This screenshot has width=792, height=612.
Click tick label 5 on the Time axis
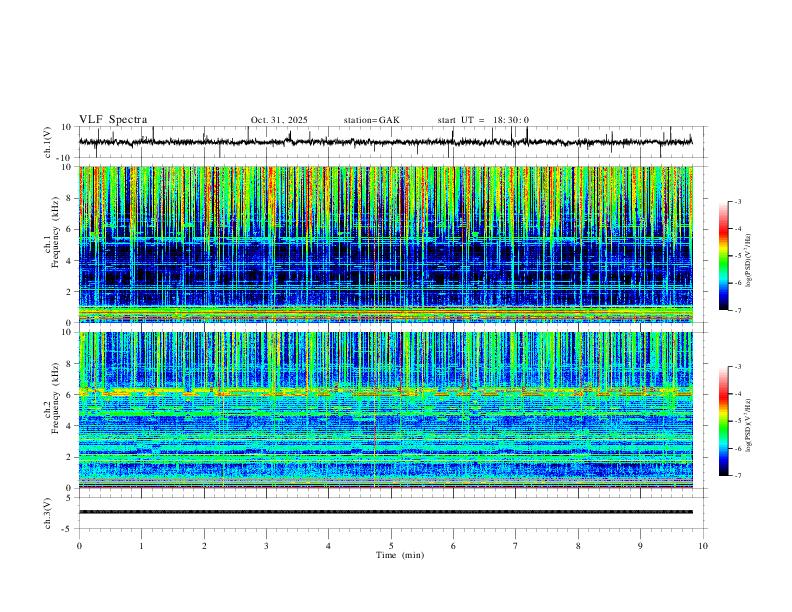[391, 546]
